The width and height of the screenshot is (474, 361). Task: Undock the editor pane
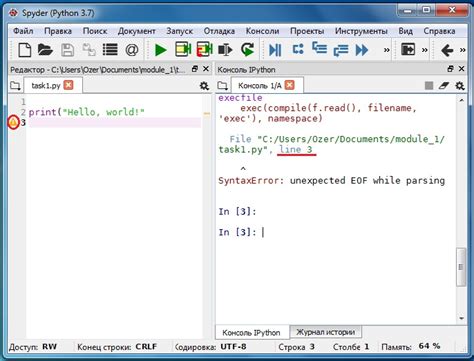point(195,69)
